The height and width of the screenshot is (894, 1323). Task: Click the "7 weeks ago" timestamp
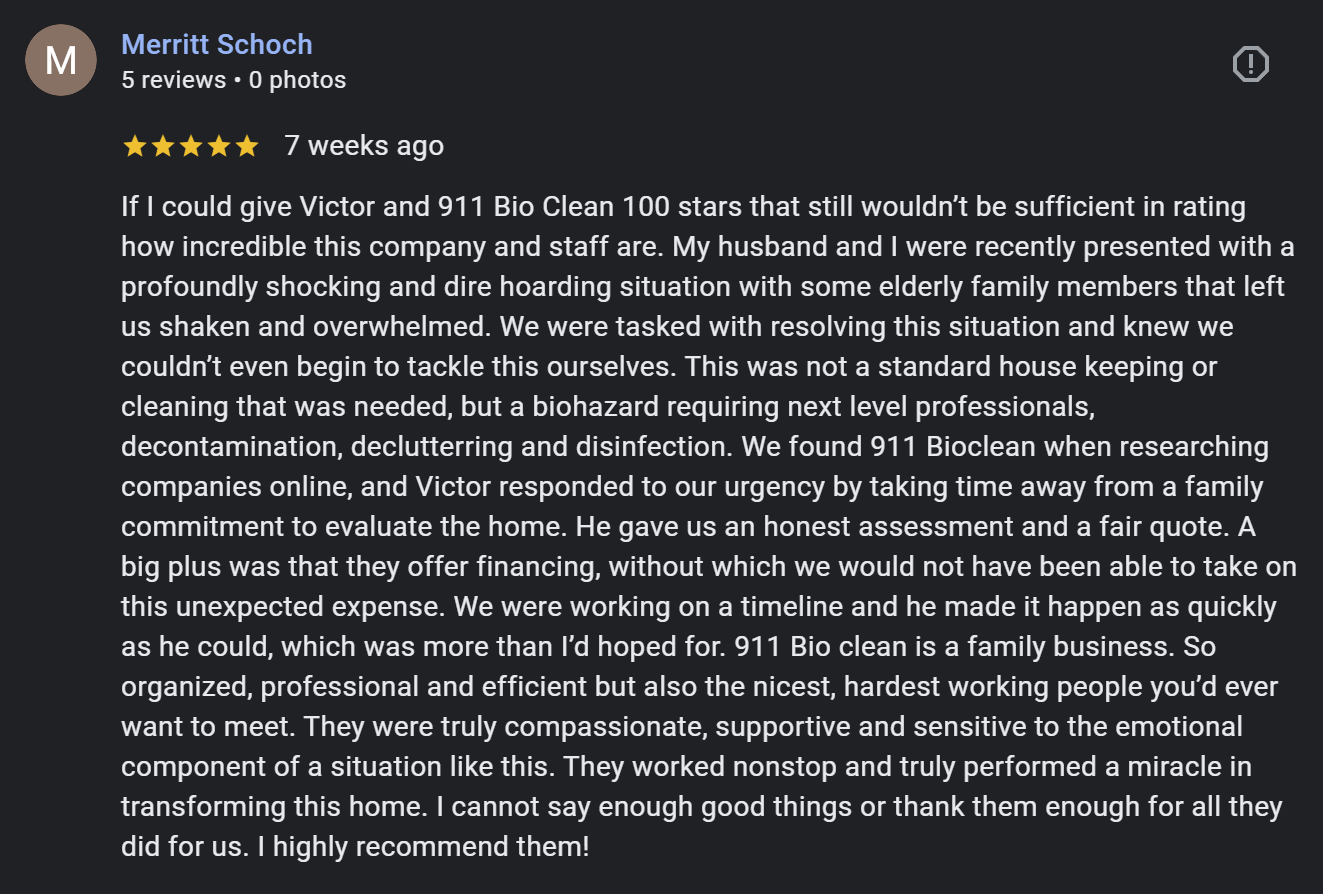[362, 145]
